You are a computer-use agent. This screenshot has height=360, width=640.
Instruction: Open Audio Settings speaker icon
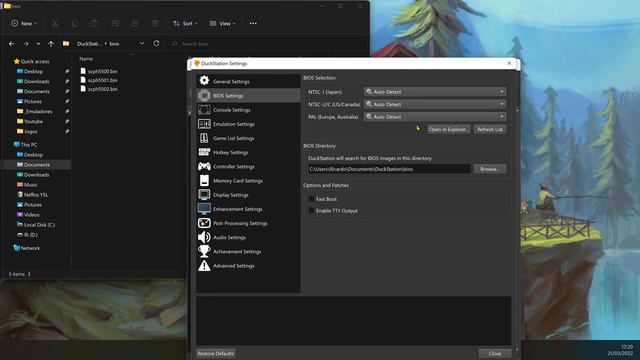(x=204, y=237)
